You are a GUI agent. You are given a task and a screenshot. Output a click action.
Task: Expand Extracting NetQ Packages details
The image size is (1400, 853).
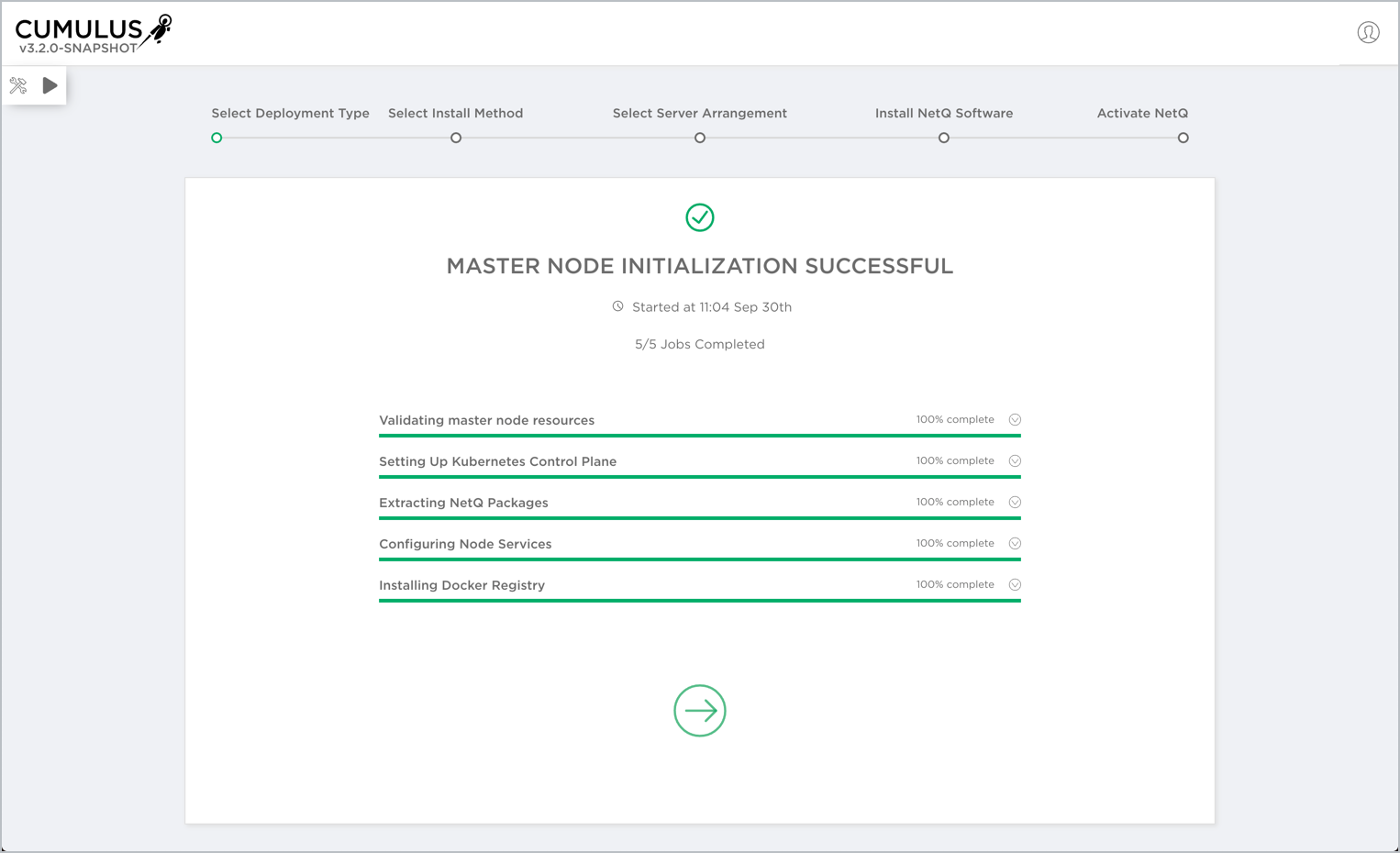[x=1015, y=503]
